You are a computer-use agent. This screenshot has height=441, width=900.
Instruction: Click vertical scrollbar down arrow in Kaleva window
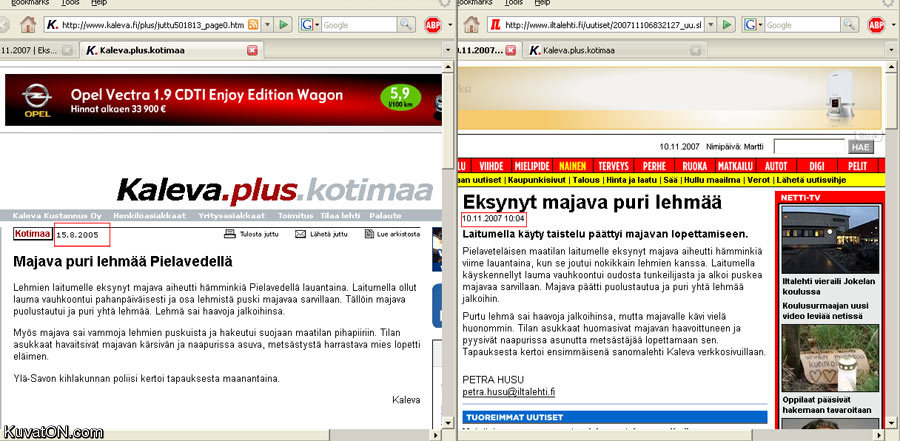coord(448,423)
